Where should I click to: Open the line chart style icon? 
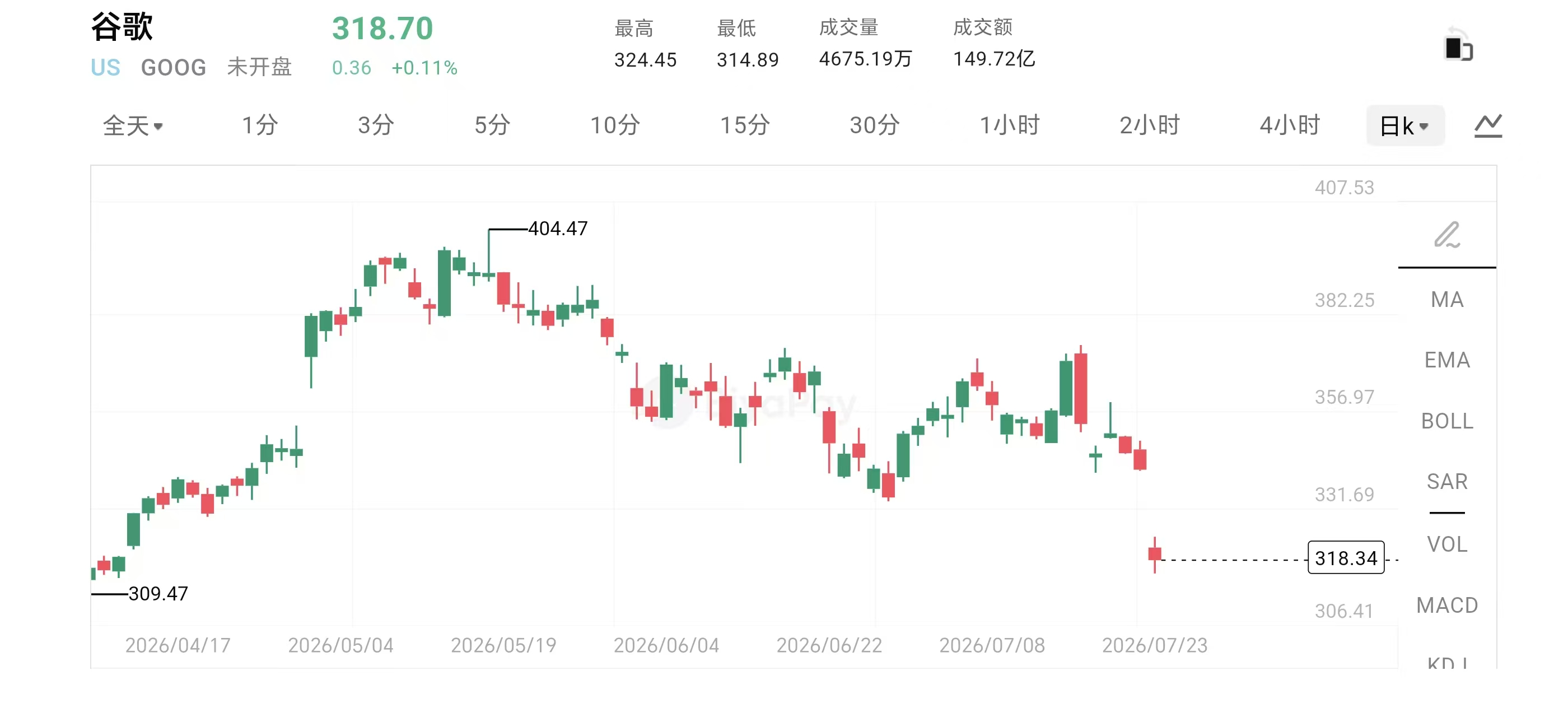(x=1488, y=125)
